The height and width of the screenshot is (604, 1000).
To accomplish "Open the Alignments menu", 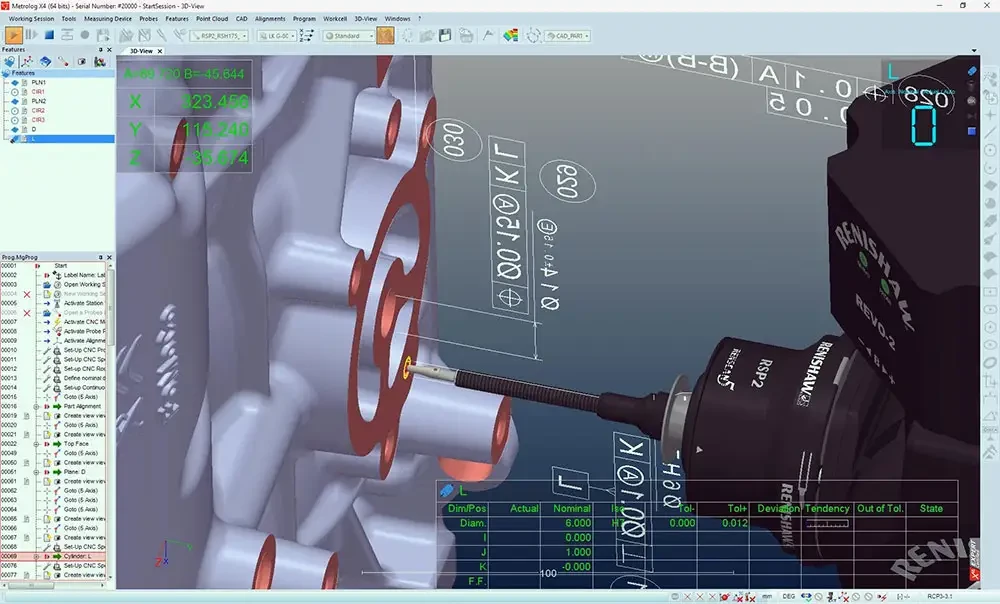I will [x=270, y=18].
